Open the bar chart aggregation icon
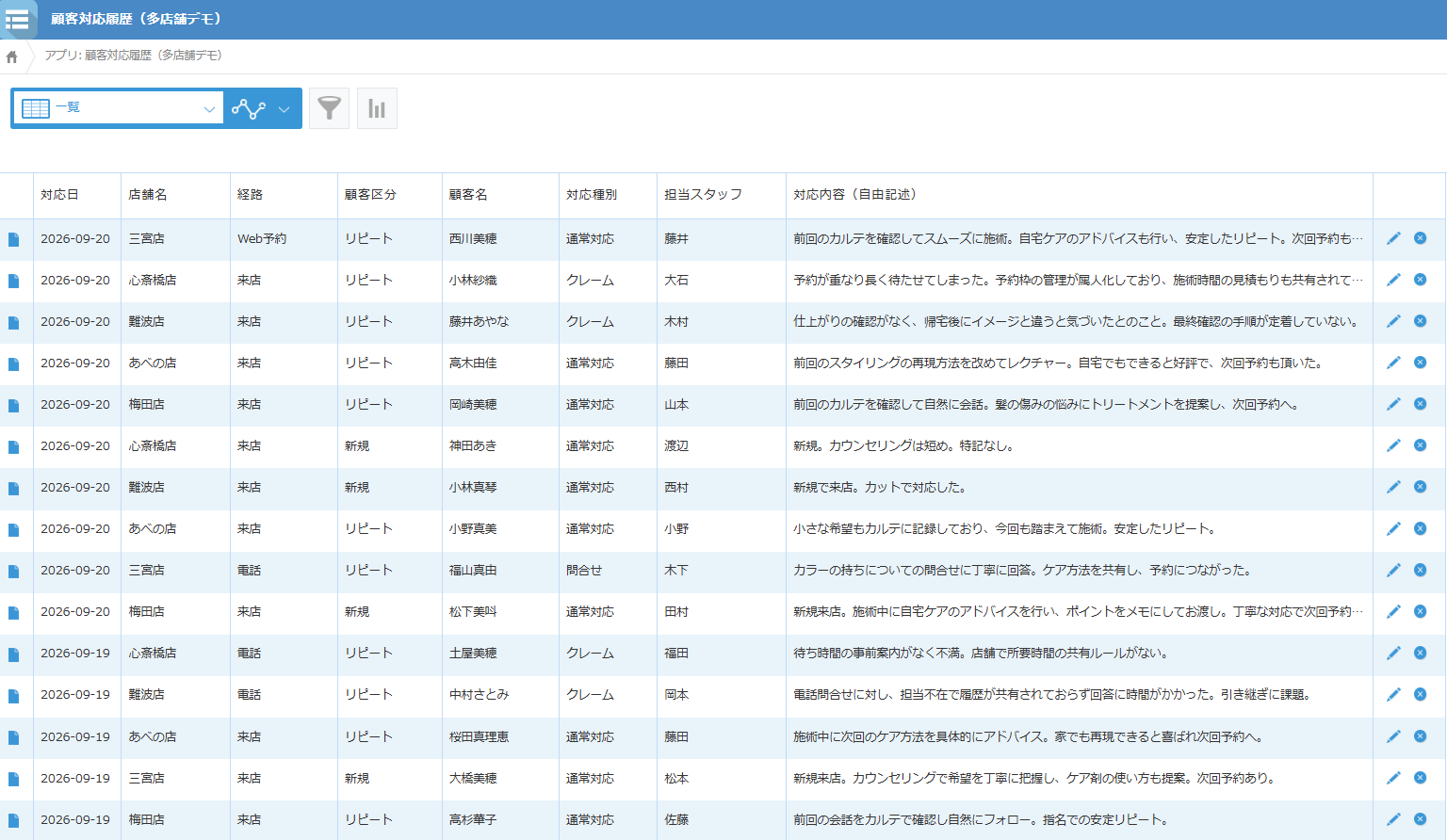The image size is (1447, 840). 377,108
